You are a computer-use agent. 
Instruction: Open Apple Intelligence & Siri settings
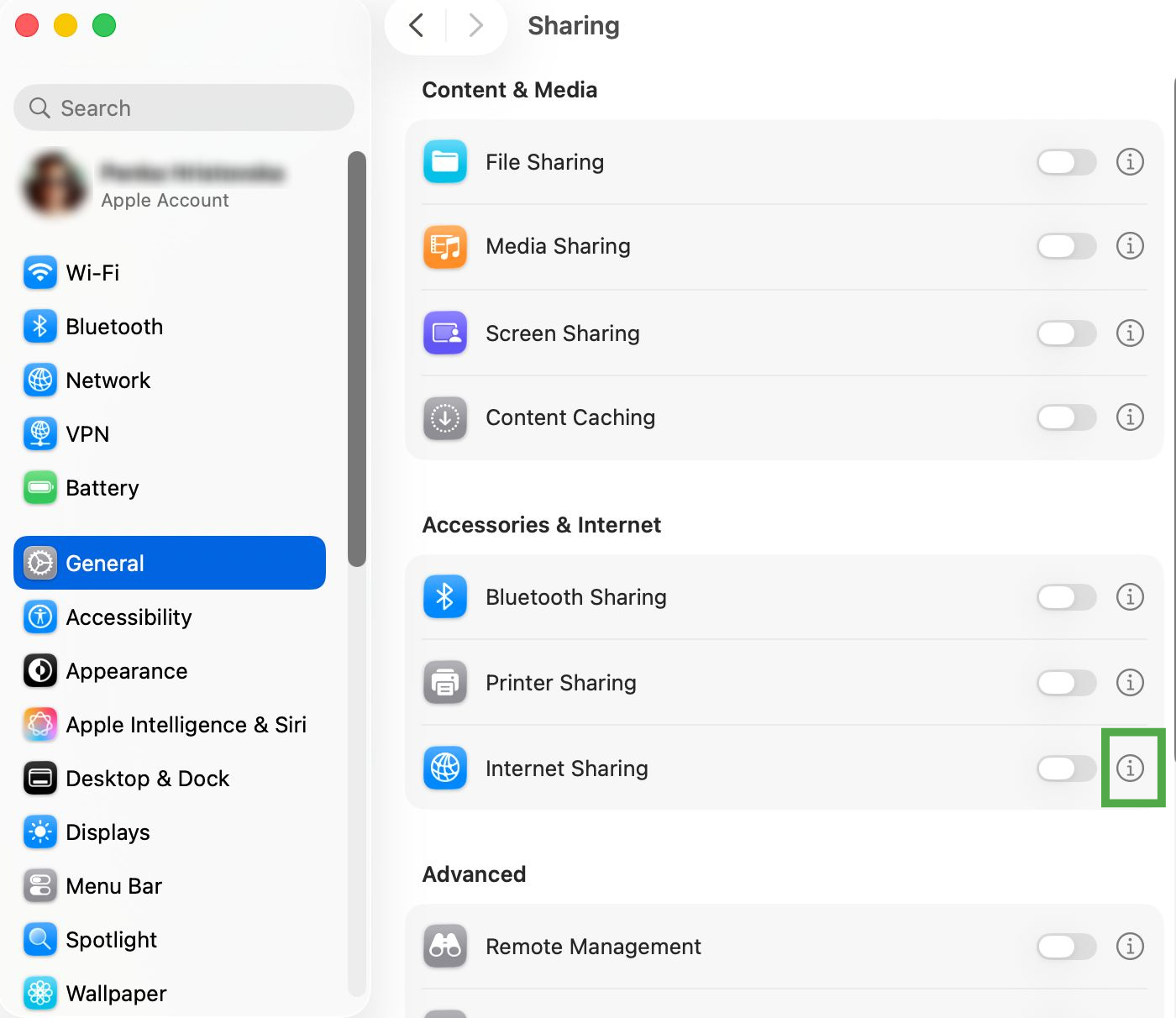[170, 725]
